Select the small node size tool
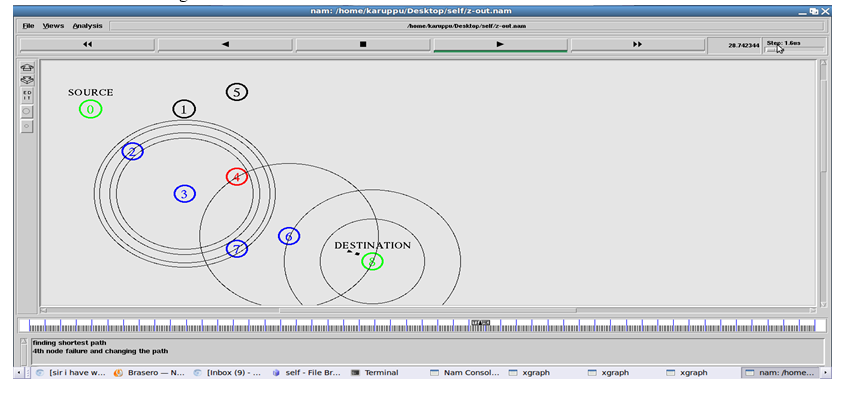This screenshot has height=394, width=845. (x=27, y=126)
